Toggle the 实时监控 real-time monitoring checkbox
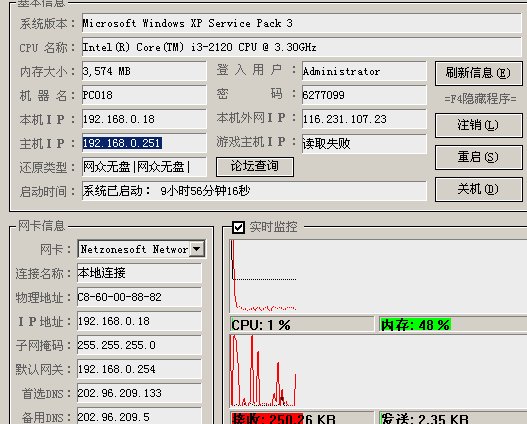Viewport: 527px width, 424px height. [x=238, y=227]
